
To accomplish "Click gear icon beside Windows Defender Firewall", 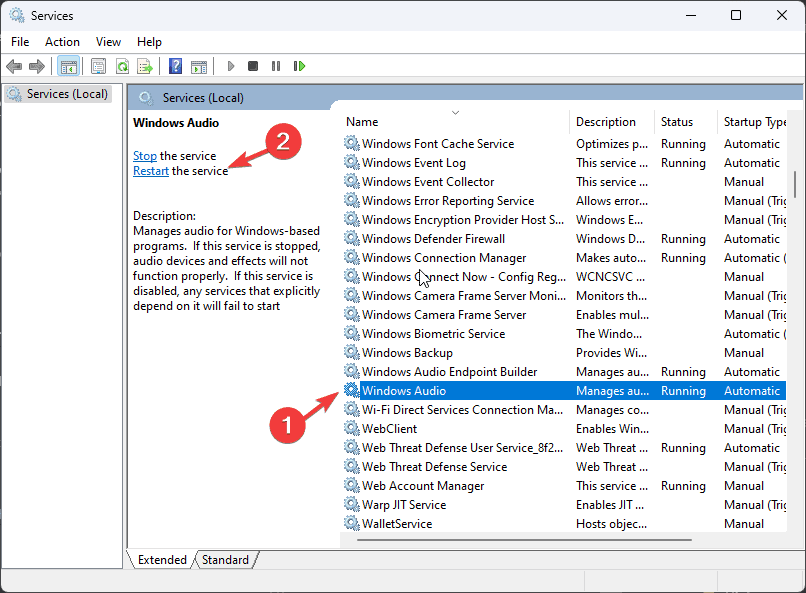I will coord(352,238).
